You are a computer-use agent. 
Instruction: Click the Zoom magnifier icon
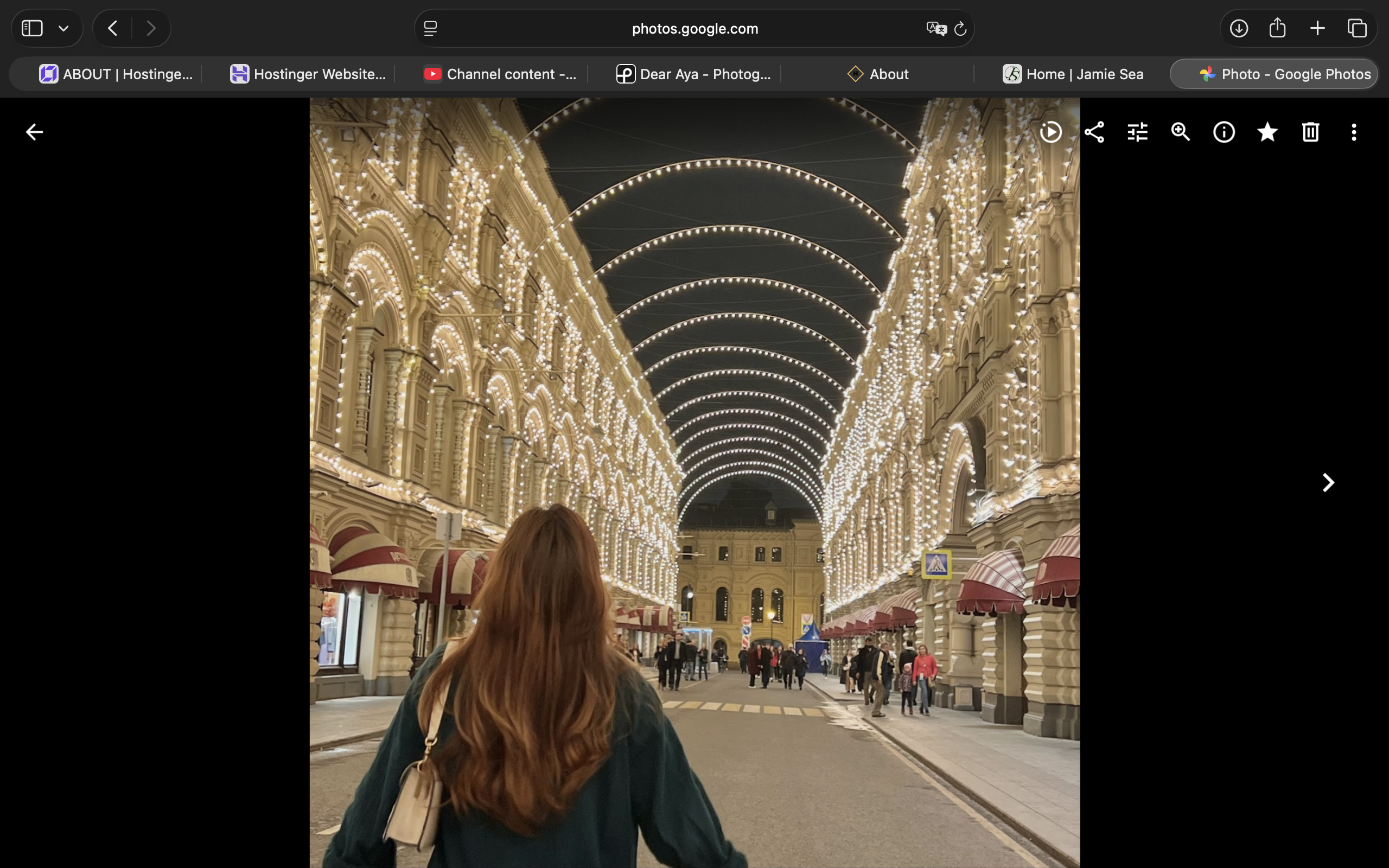(x=1181, y=132)
